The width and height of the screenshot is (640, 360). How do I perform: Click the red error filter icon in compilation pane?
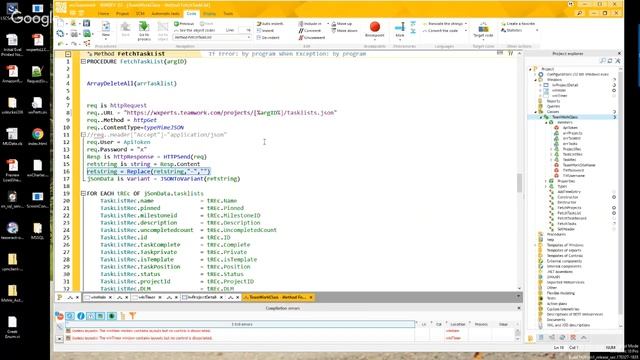click(x=59, y=316)
